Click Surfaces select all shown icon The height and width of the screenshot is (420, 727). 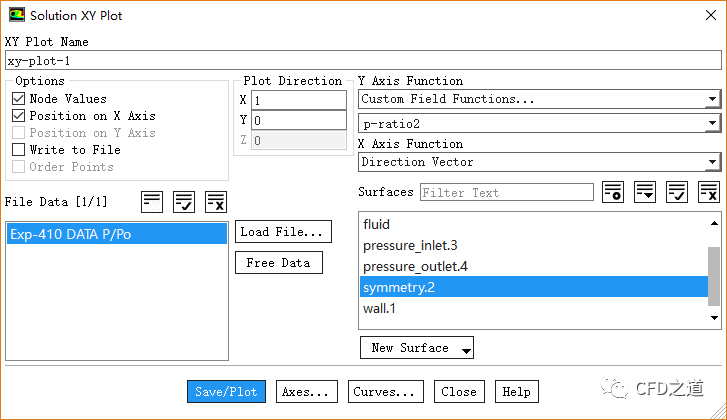[677, 192]
